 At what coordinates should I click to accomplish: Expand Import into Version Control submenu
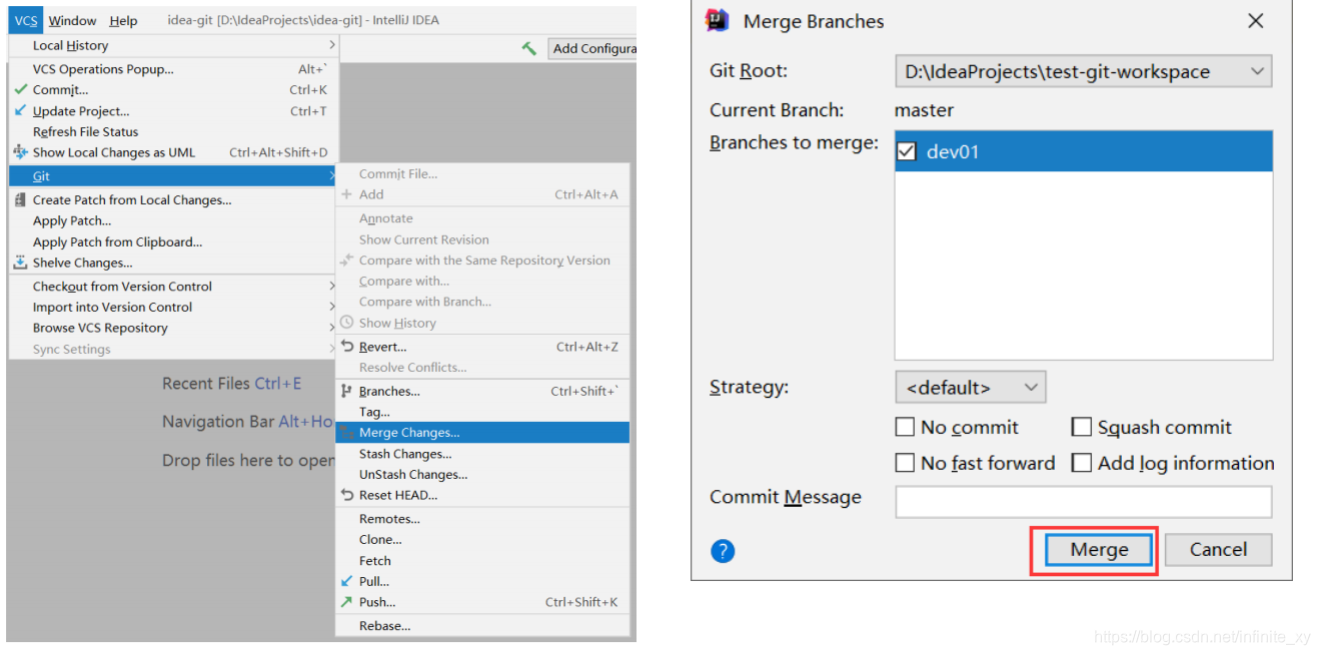(x=172, y=307)
